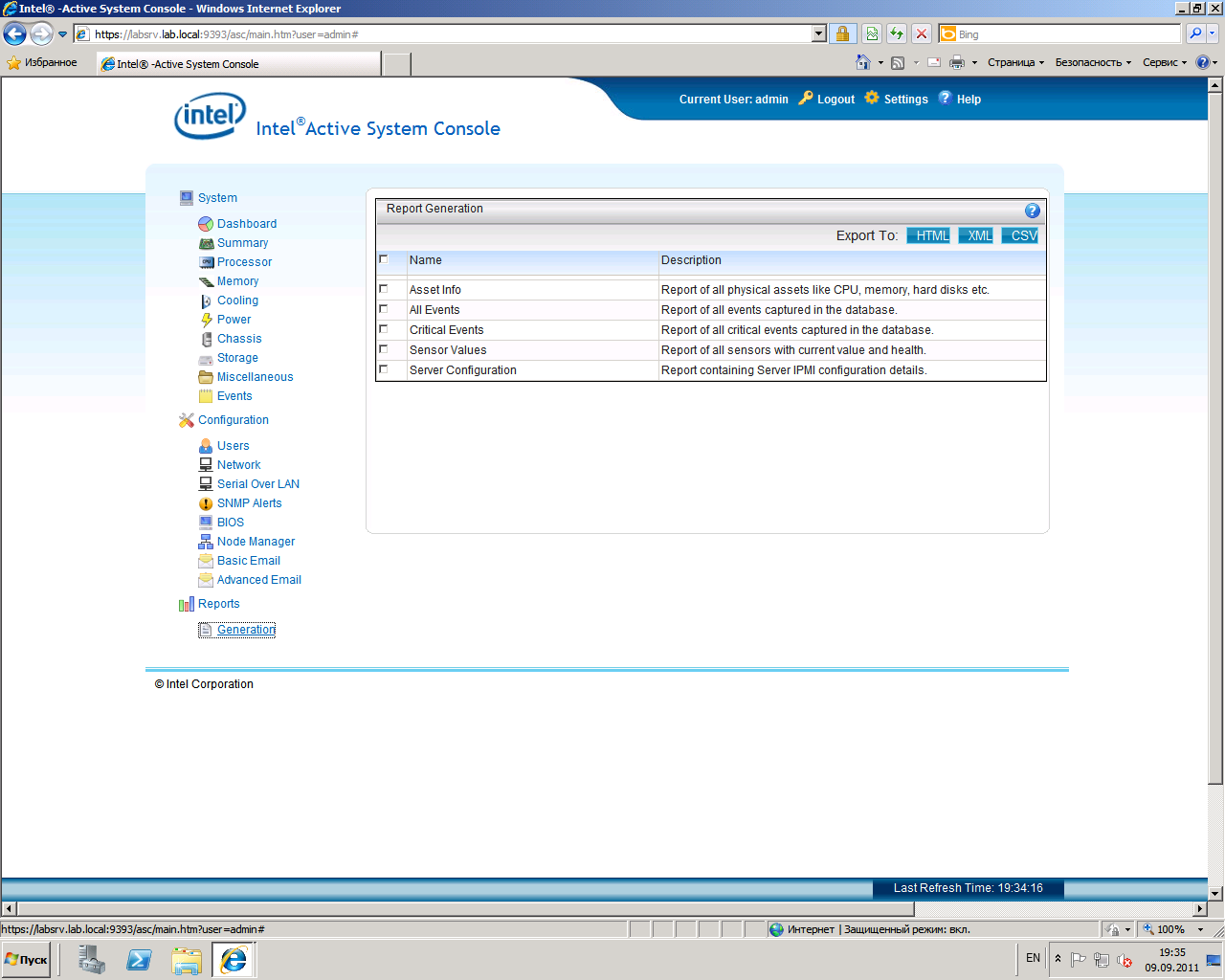Viewport: 1225px width, 980px height.
Task: Enable the Server Configuration report checkbox
Action: click(x=384, y=369)
